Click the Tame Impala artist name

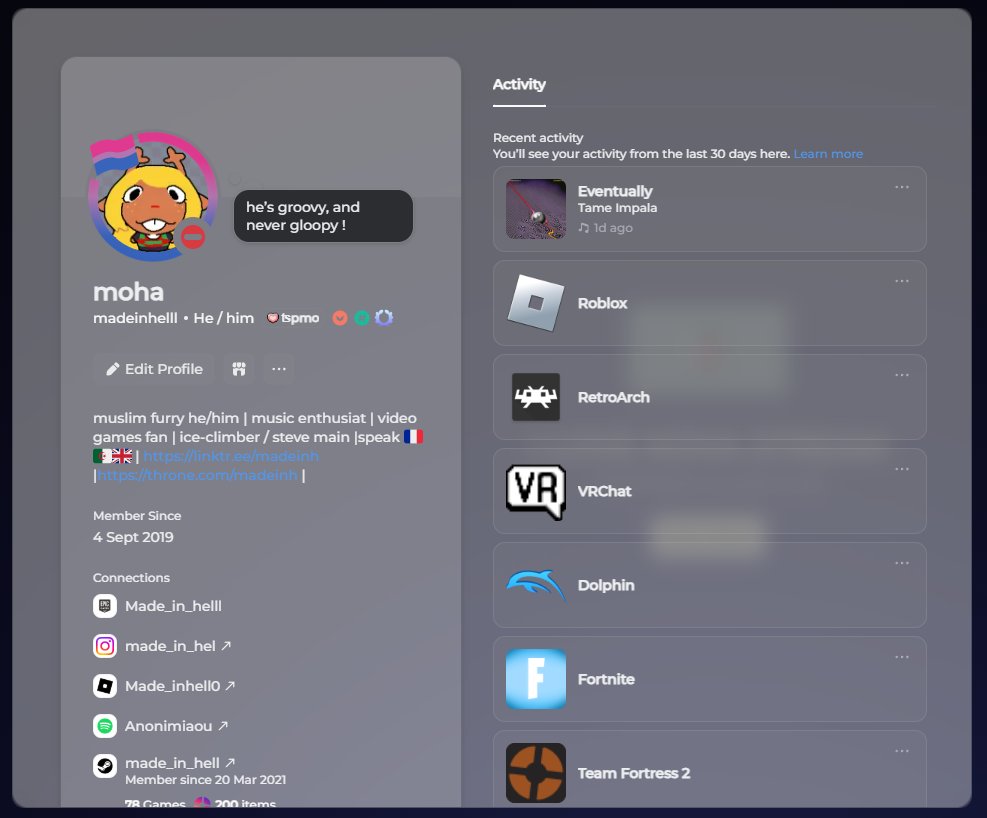(618, 208)
